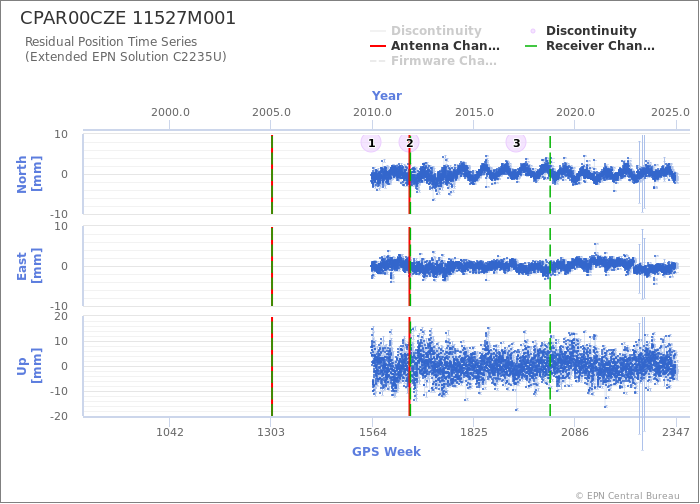Click the 2000.0 year tick label
700x504 pixels.
pyautogui.click(x=170, y=112)
